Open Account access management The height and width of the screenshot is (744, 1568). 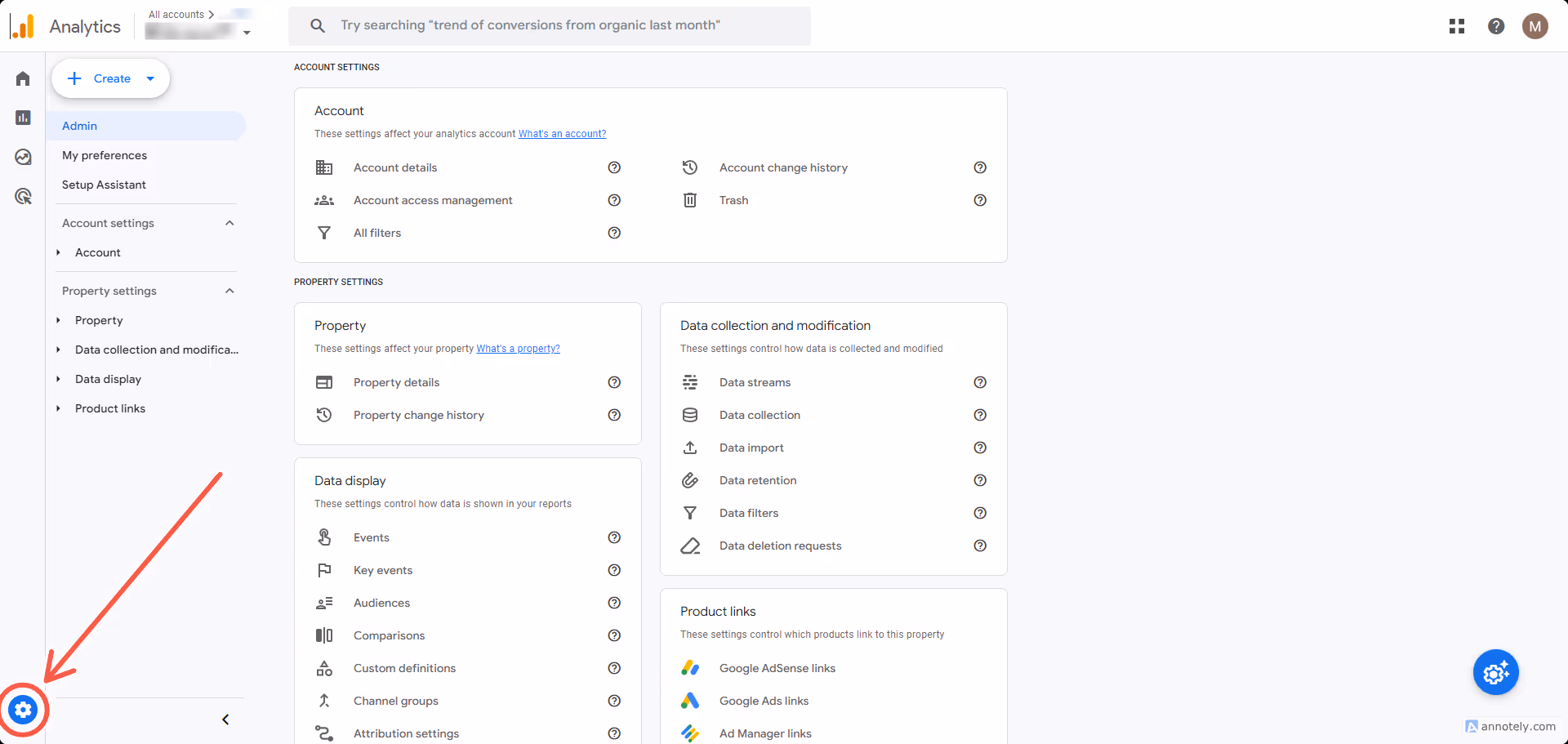[x=433, y=200]
